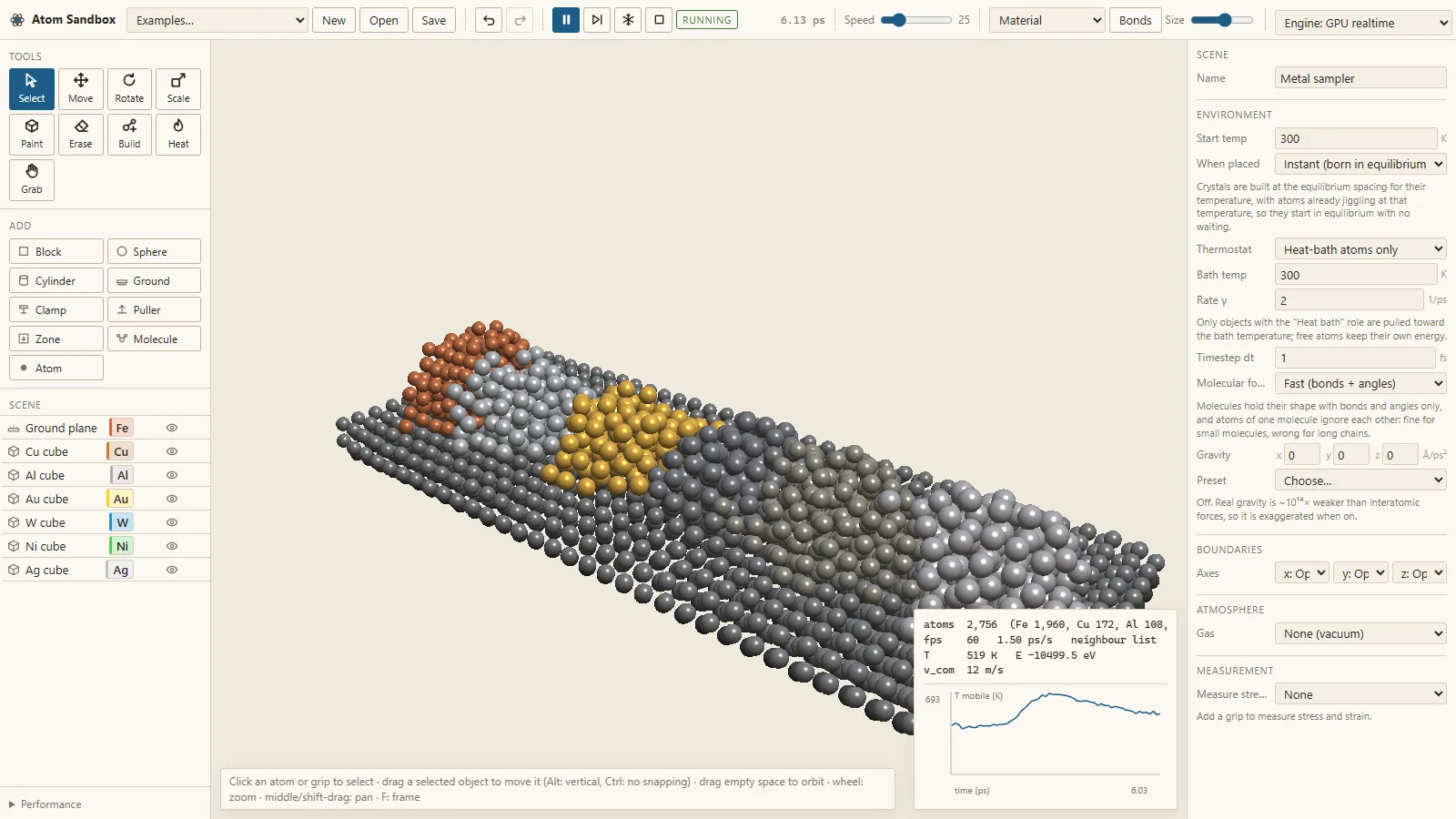Image resolution: width=1456 pixels, height=819 pixels.
Task: Open the Thermostat dropdown
Action: 1360,249
